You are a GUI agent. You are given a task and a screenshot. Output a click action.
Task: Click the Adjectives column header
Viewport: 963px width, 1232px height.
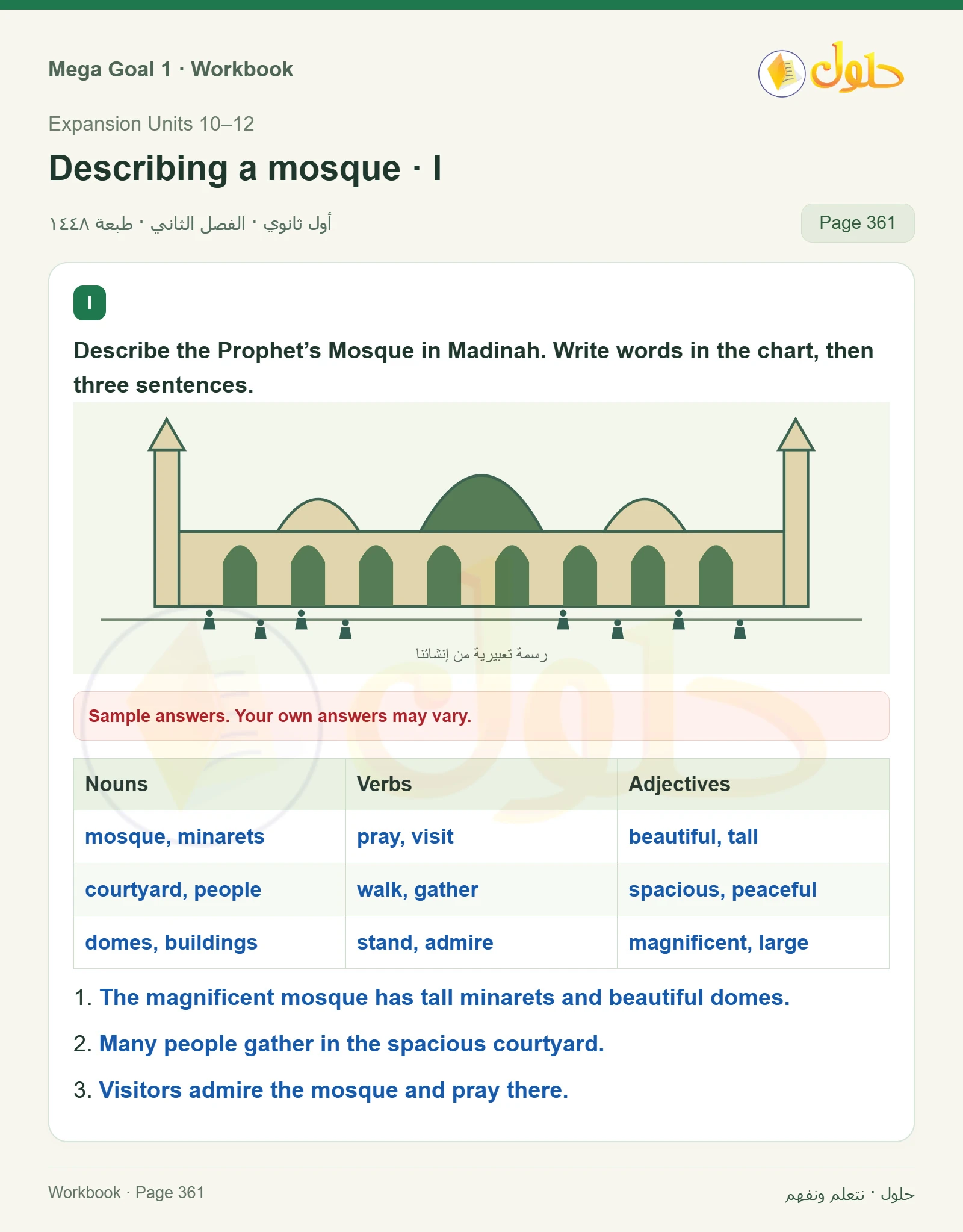click(753, 784)
